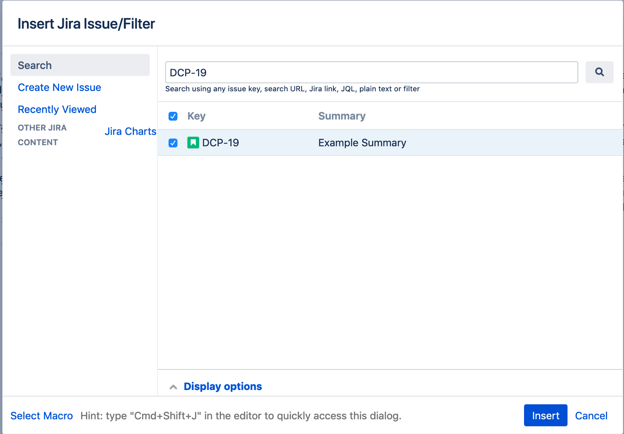Switch to Create New Issue
The width and height of the screenshot is (624, 434).
[x=59, y=88]
